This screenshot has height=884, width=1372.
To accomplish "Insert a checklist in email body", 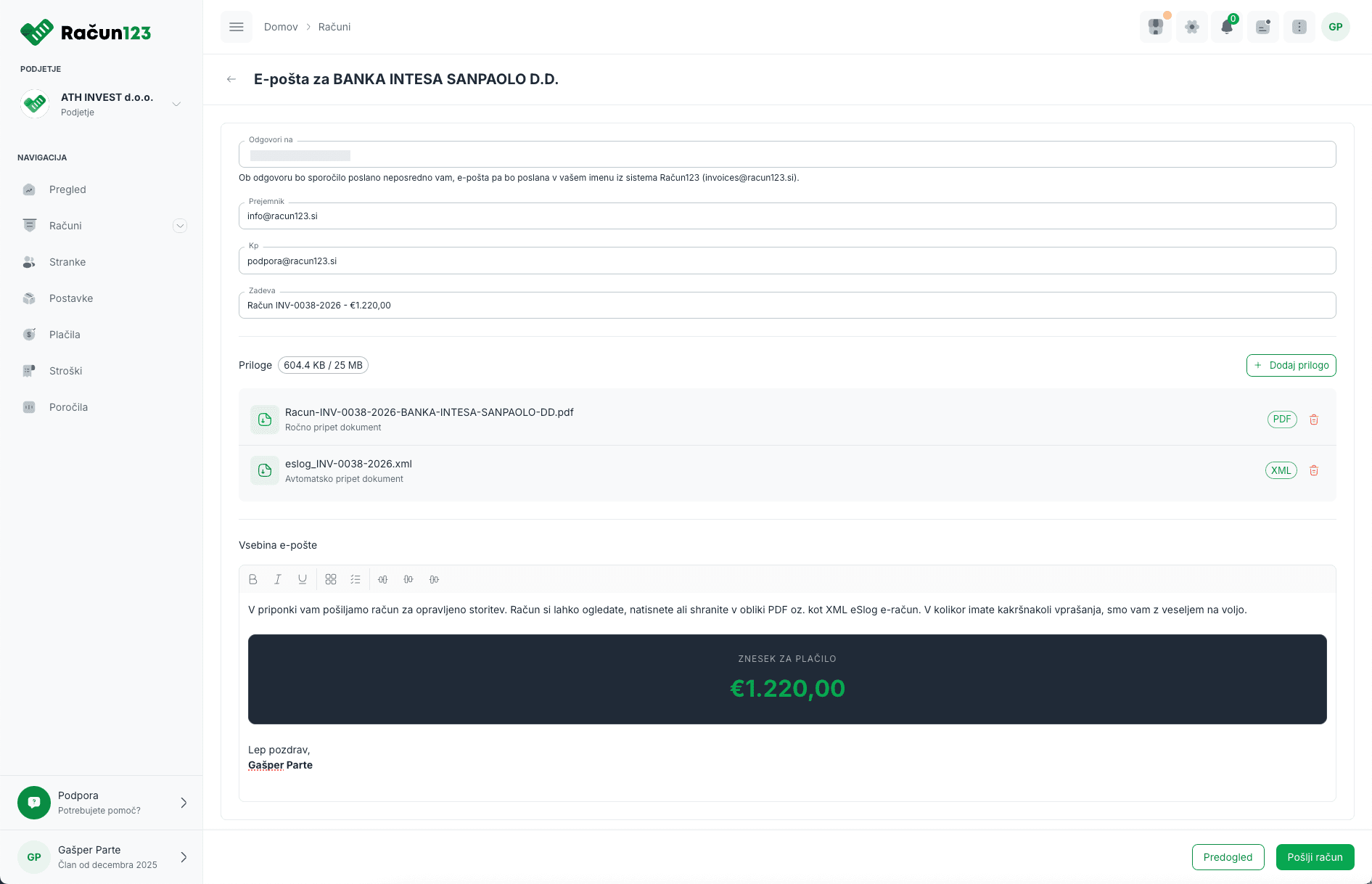I will tap(356, 579).
